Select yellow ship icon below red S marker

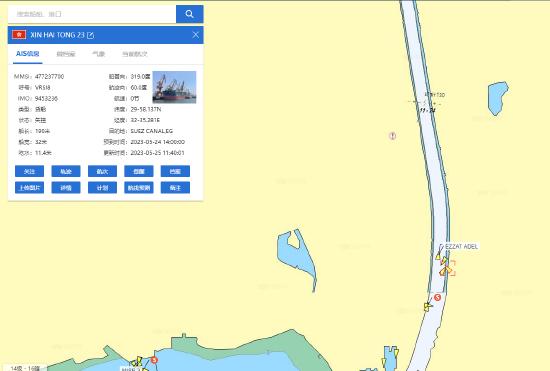point(428,307)
